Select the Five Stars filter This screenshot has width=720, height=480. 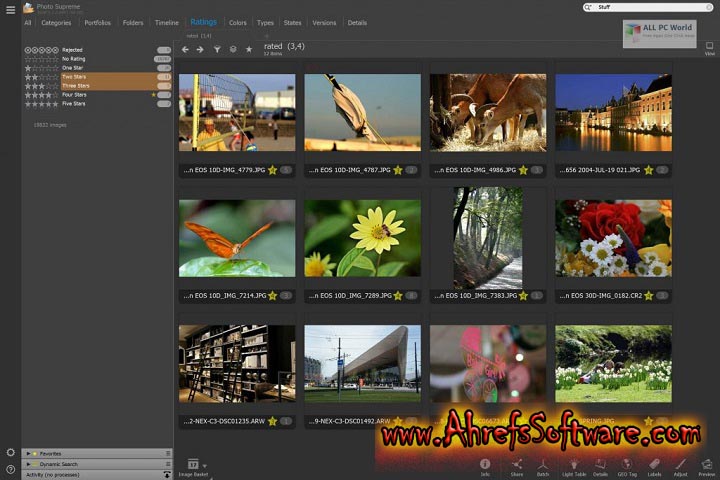point(97,103)
